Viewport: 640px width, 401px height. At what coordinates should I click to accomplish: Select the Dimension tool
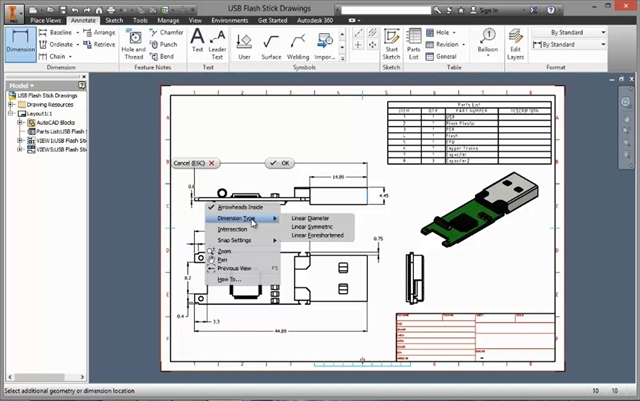click(20, 44)
